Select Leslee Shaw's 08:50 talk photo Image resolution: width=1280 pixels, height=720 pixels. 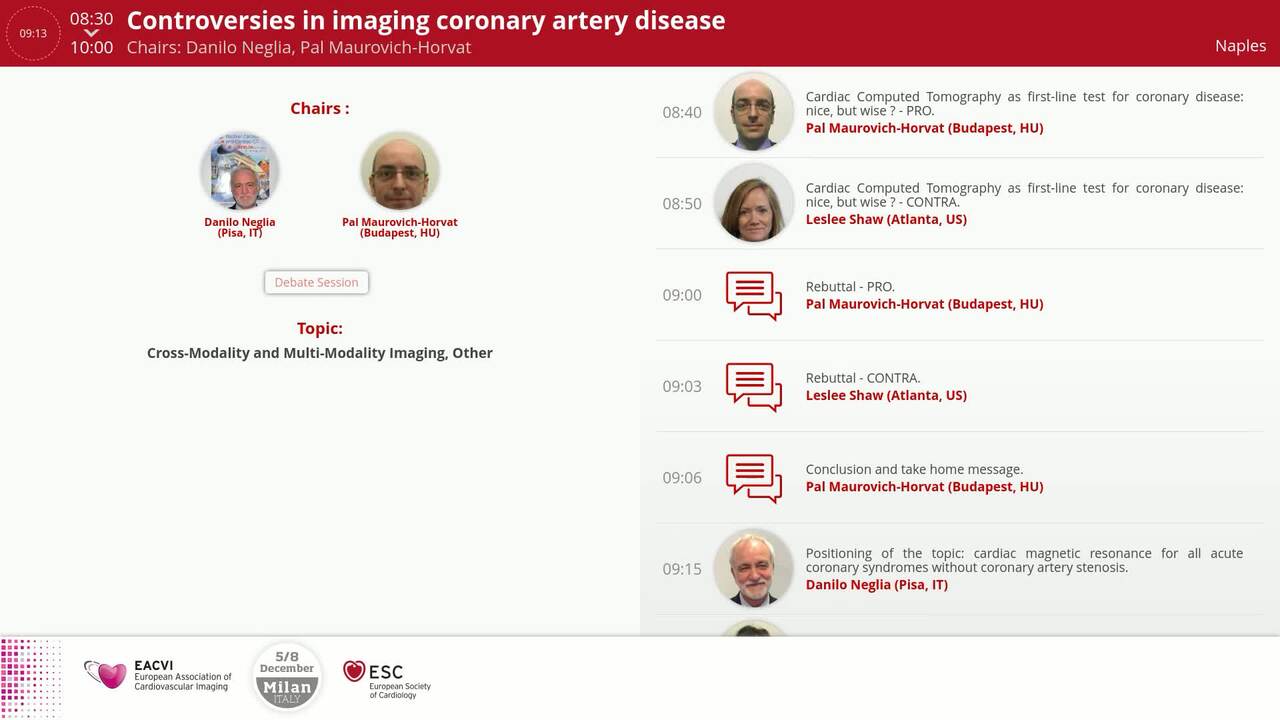(753, 203)
